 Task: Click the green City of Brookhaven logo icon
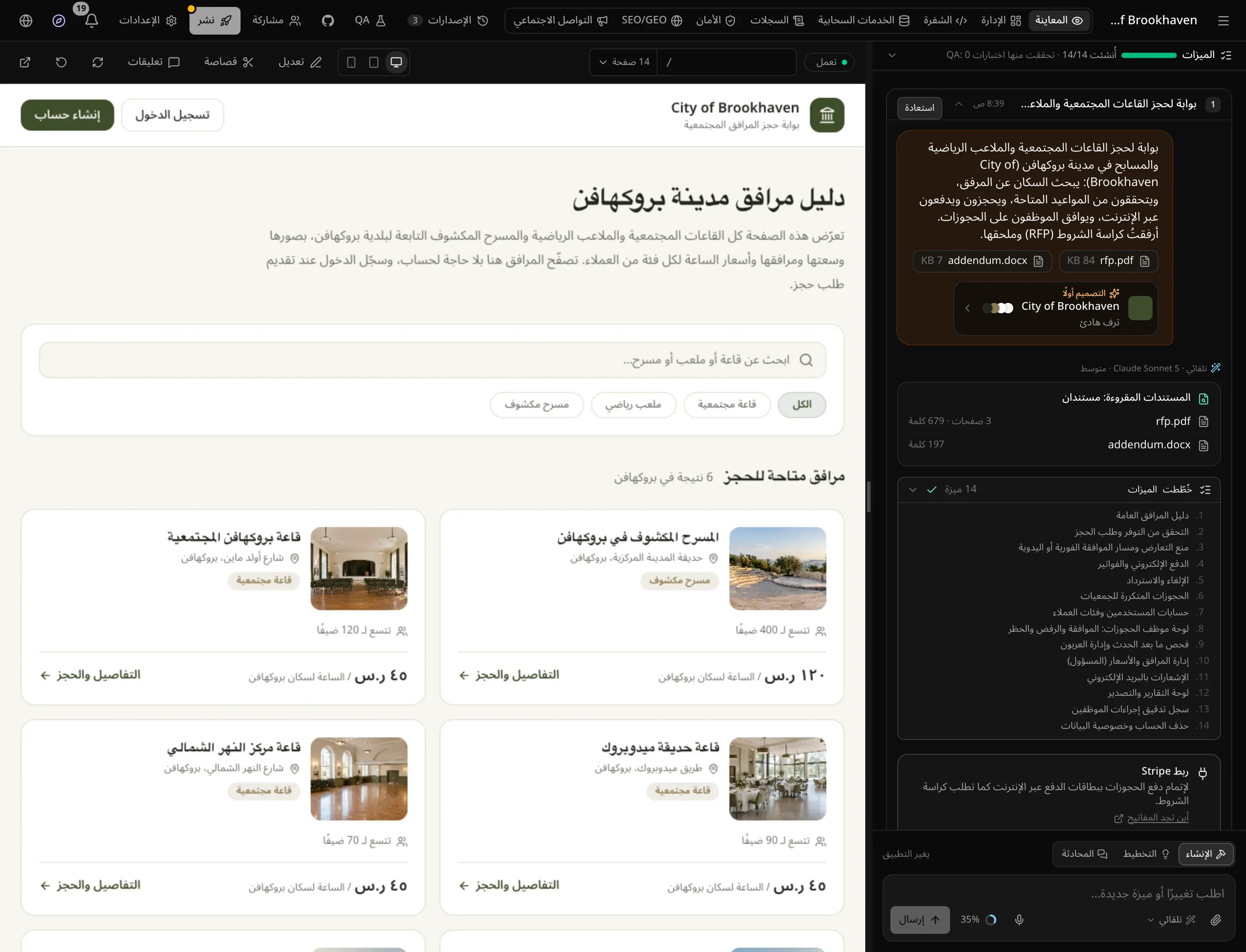pyautogui.click(x=827, y=115)
